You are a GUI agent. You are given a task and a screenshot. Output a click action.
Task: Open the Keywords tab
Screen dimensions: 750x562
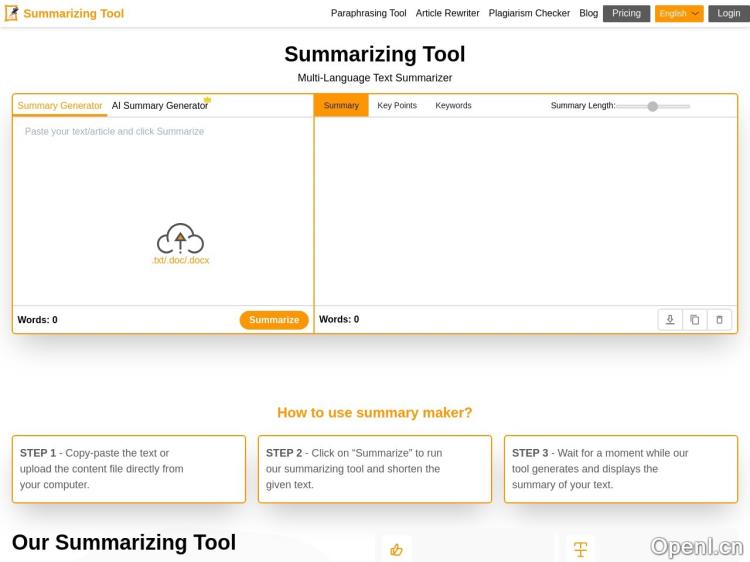click(453, 106)
